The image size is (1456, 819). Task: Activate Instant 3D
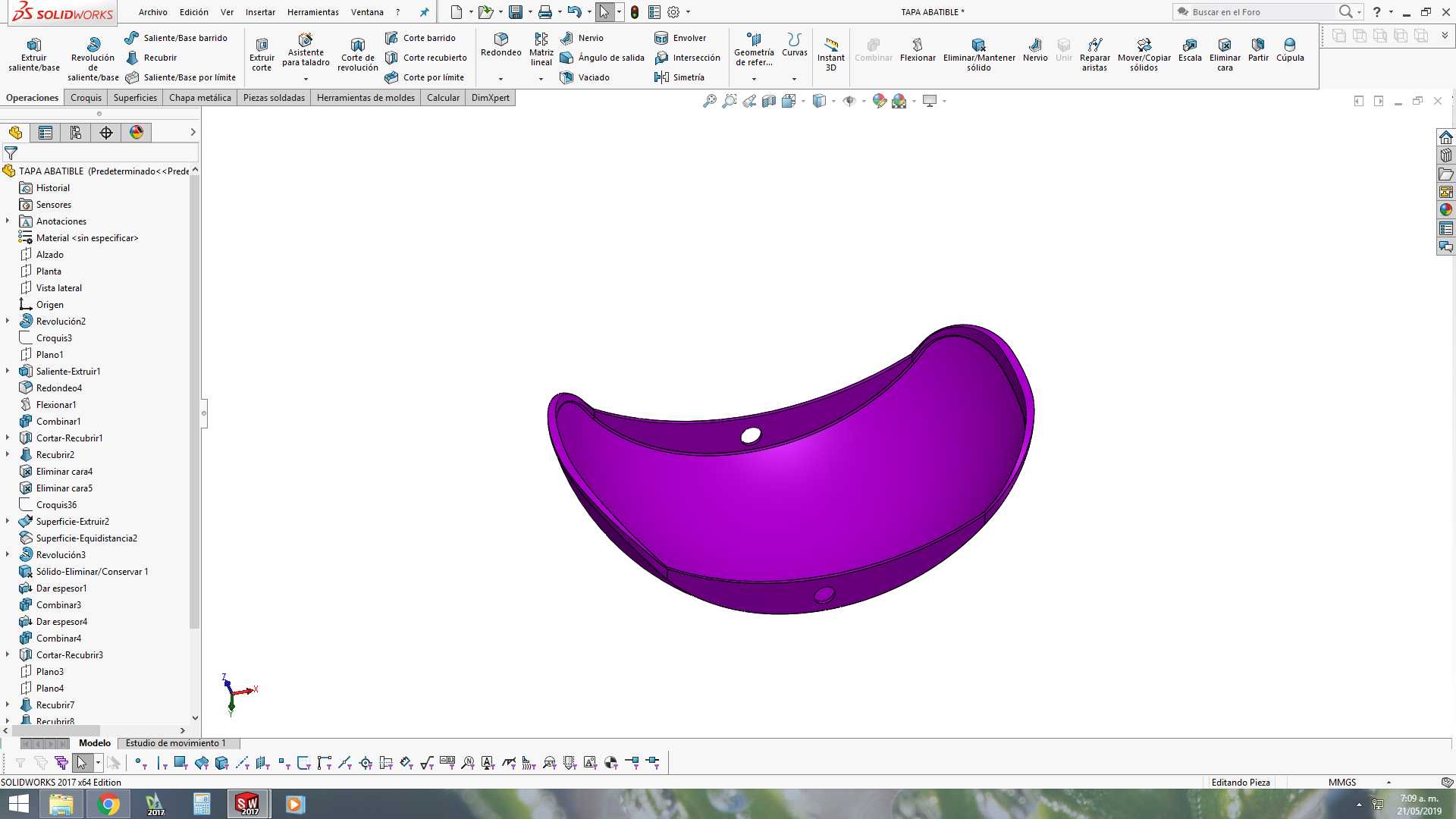coord(830,54)
